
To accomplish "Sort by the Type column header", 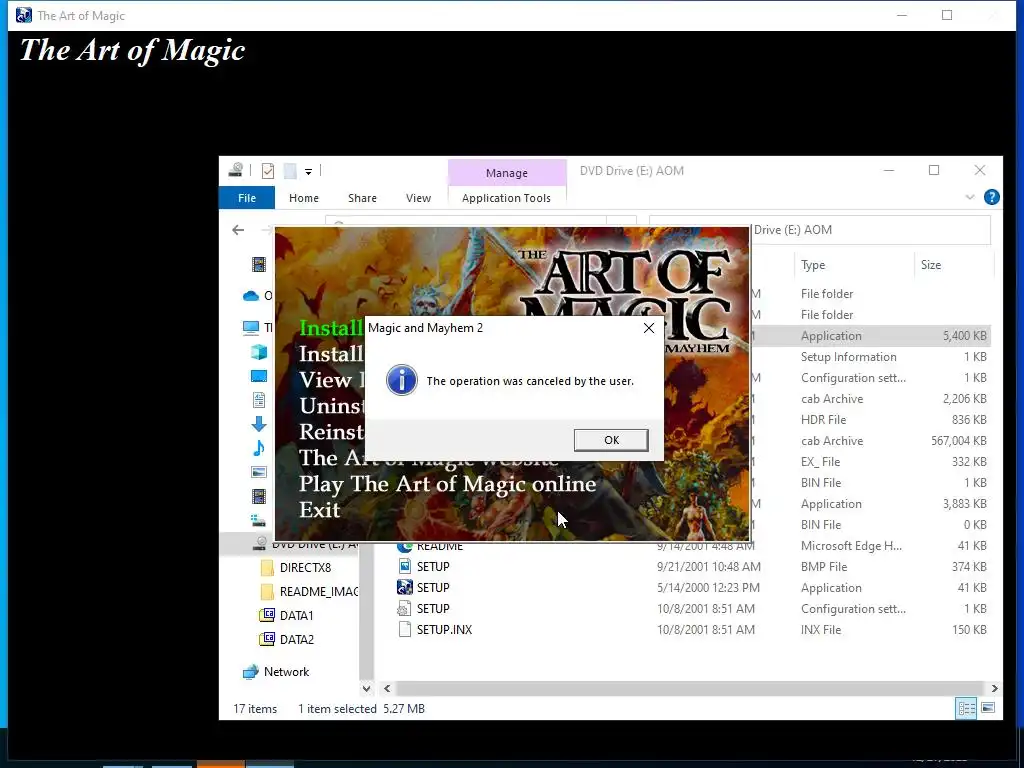I will 813,264.
